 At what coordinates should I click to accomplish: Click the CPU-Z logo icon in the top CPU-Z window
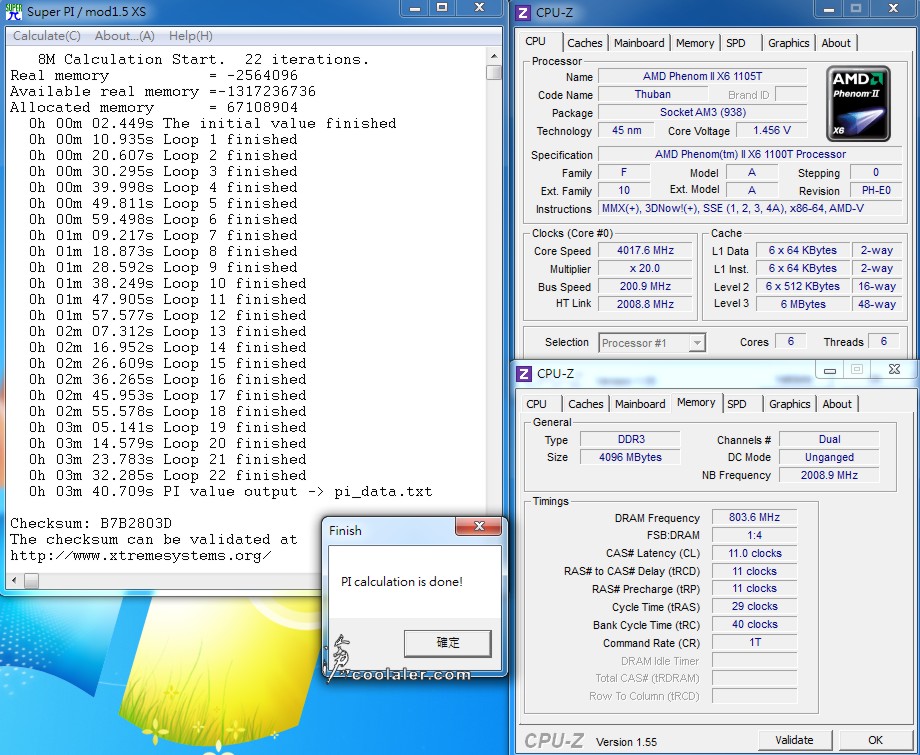pyautogui.click(x=523, y=12)
